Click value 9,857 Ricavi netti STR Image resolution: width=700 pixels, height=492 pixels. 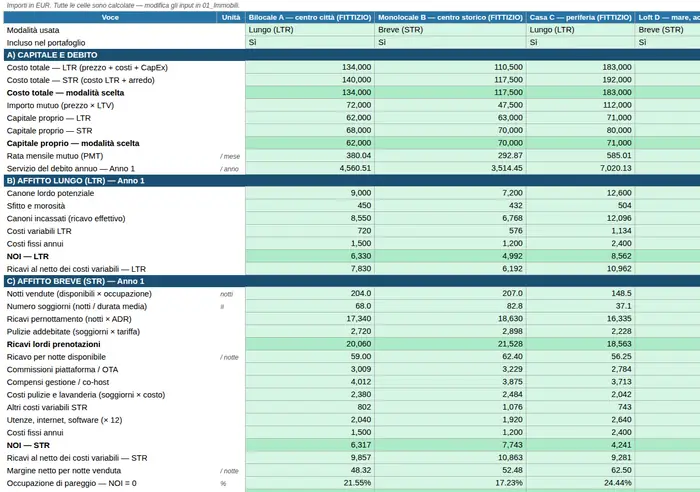[361, 457]
